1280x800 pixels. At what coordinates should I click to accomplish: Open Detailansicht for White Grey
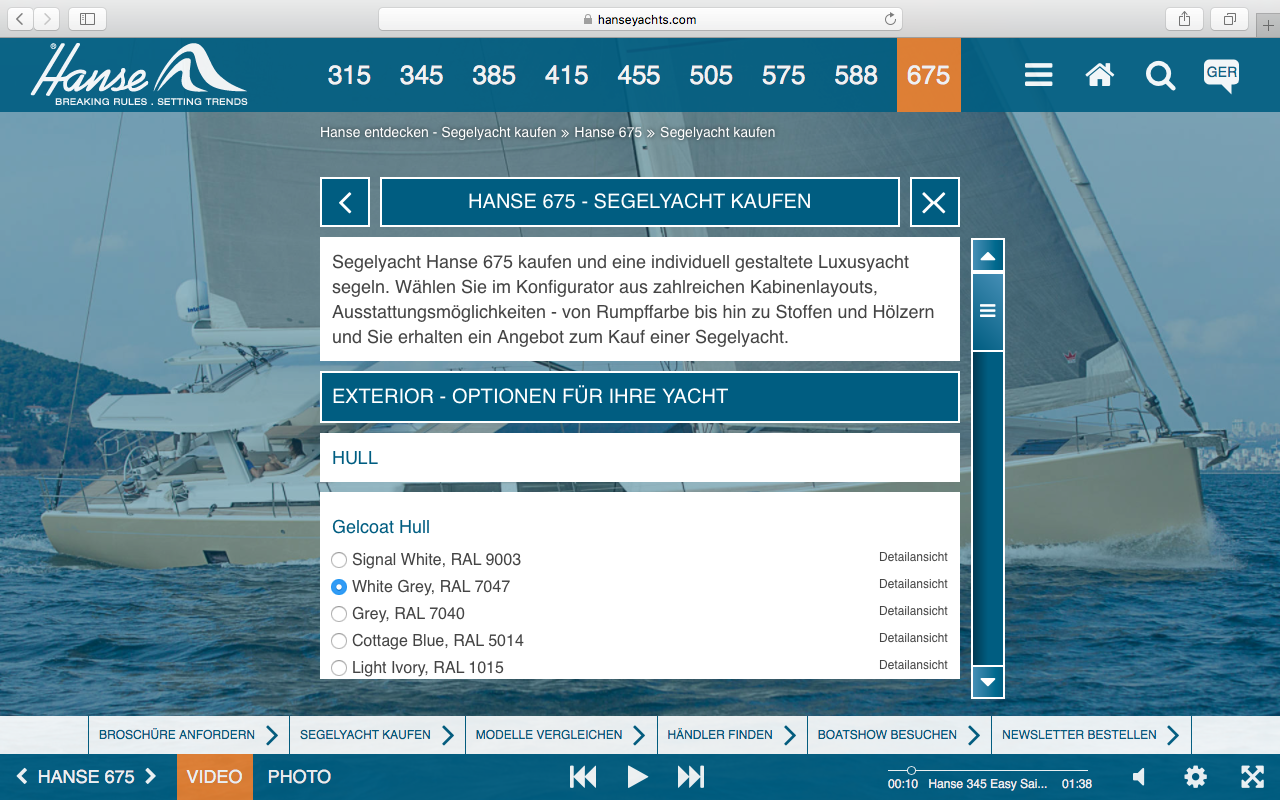point(913,584)
